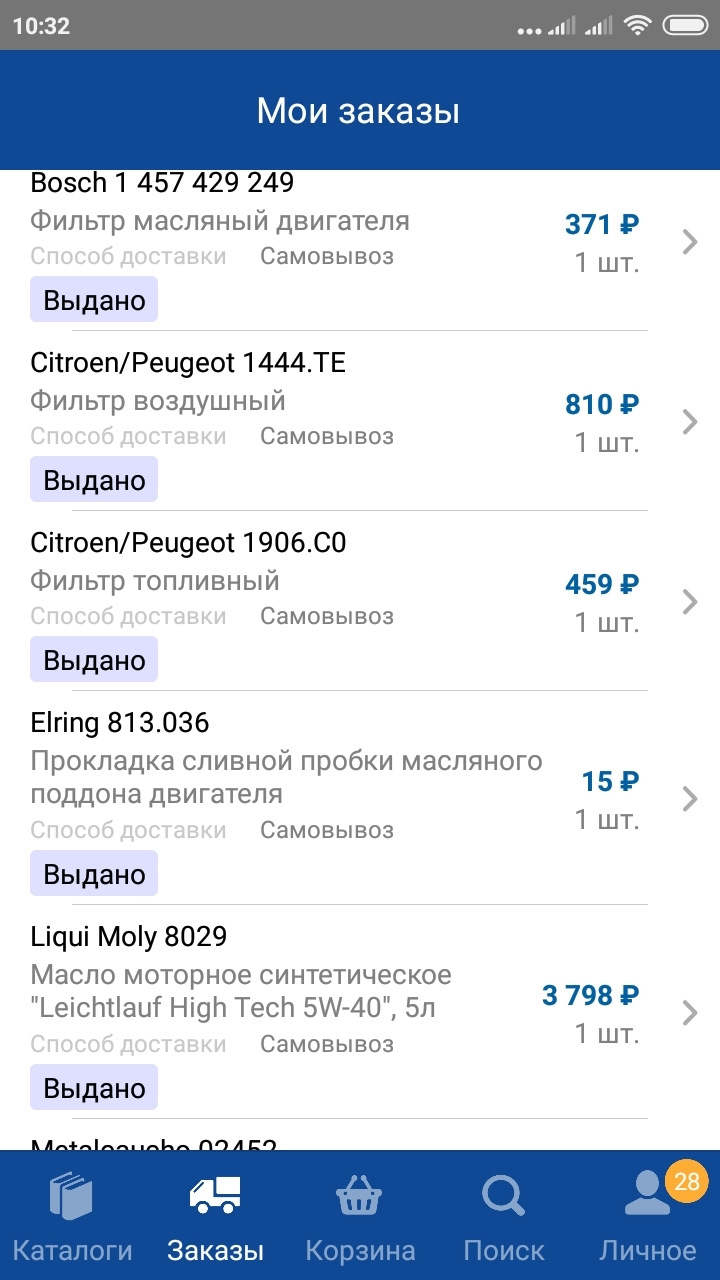
Task: Open the Каталоги books icon
Action: (71, 1197)
